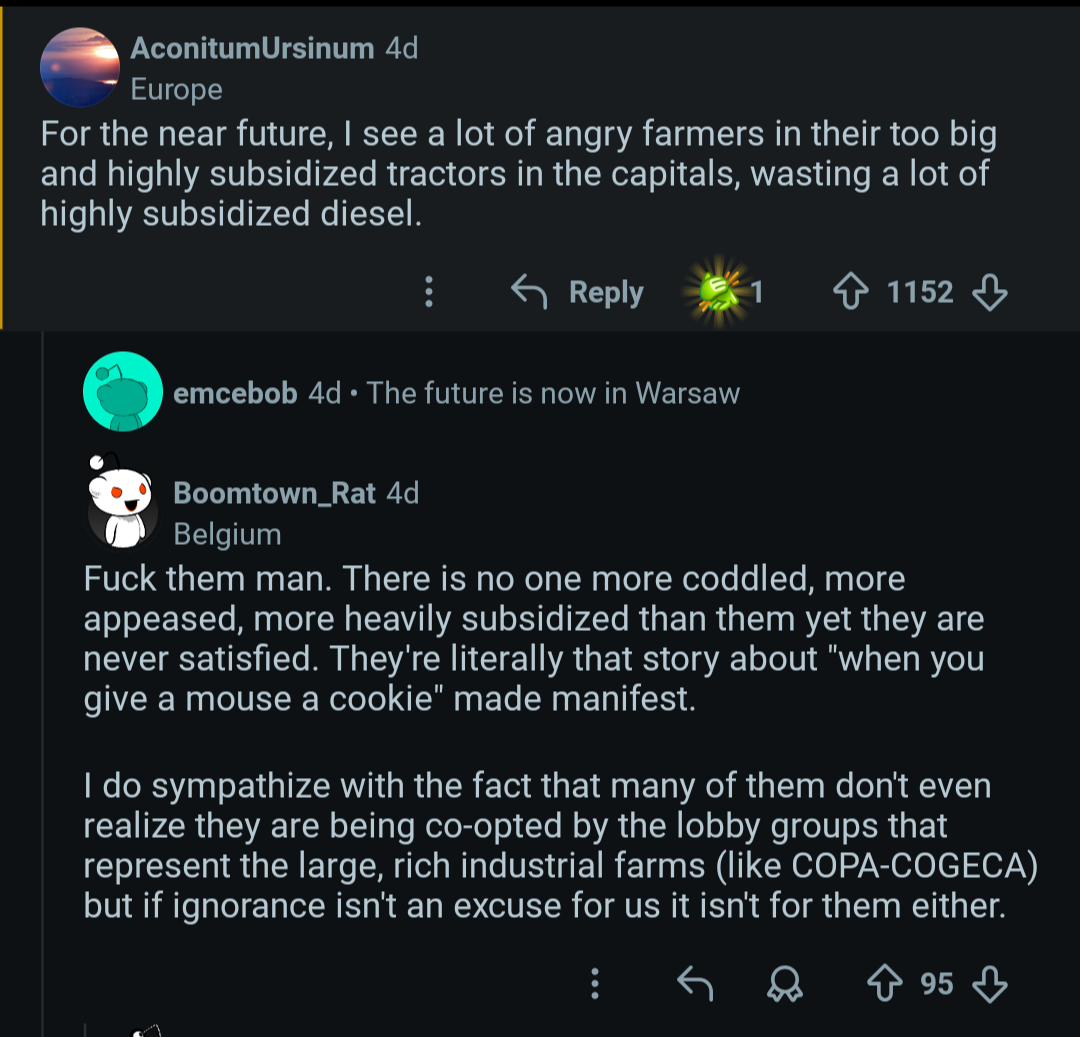The image size is (1080, 1037).
Task: Give an award to Boomtown_Rat's comment
Action: tap(783, 985)
